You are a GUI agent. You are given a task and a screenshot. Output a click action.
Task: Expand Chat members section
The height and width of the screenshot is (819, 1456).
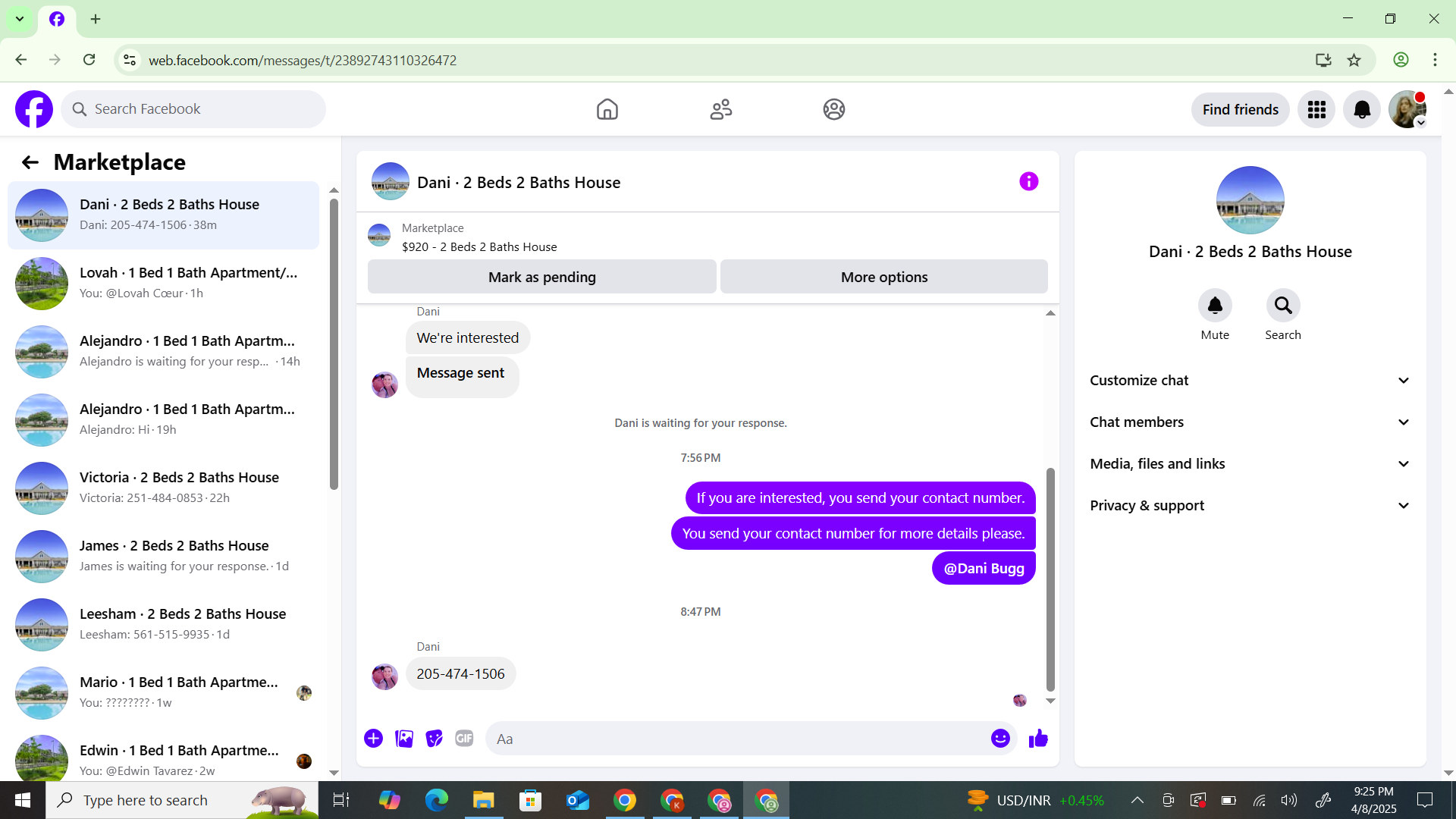(x=1250, y=422)
